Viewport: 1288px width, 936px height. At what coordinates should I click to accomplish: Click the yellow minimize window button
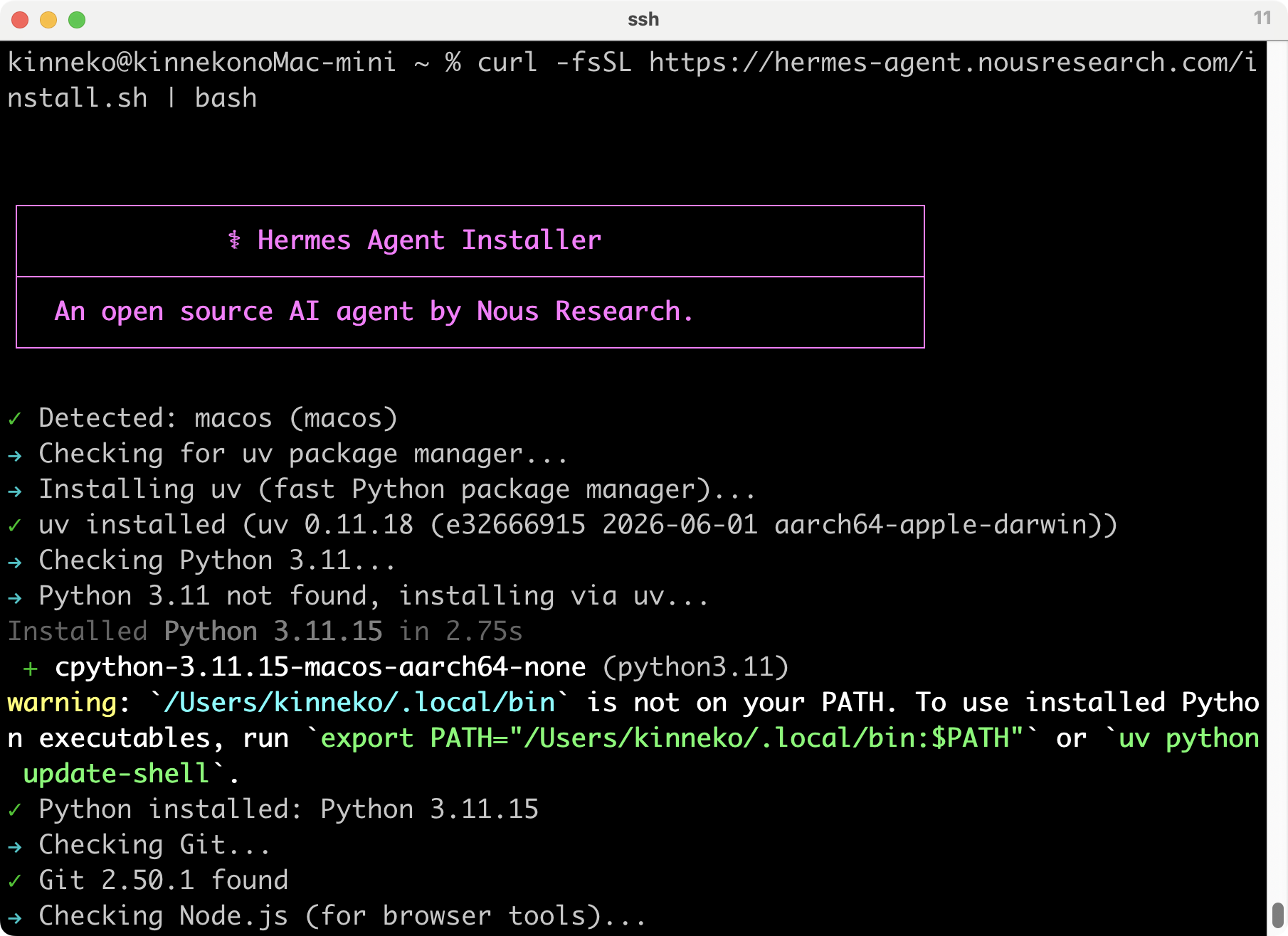coord(48,20)
